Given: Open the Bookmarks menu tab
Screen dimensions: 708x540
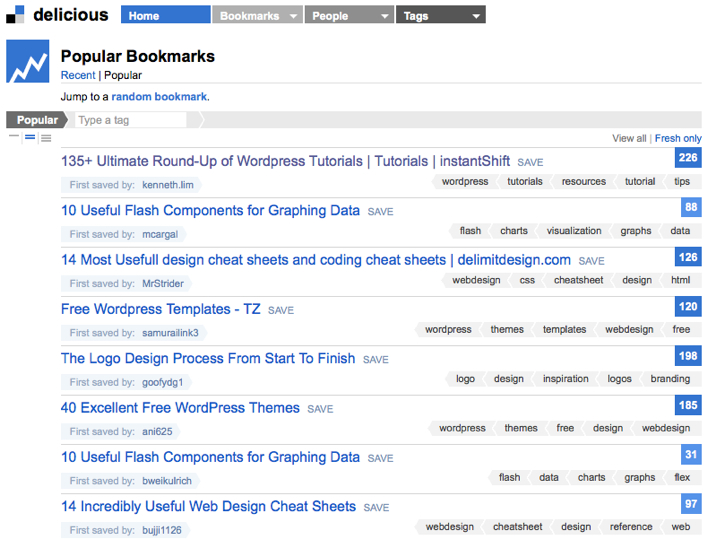Looking at the screenshot, I should 257,15.
